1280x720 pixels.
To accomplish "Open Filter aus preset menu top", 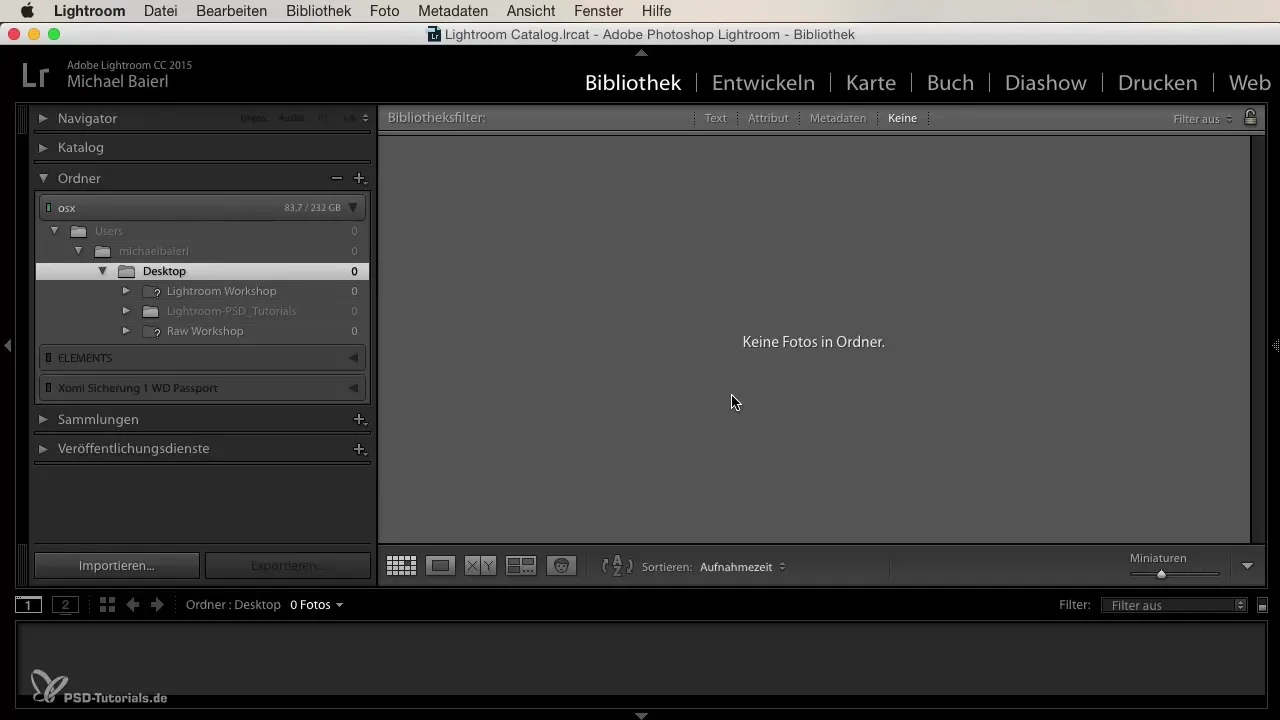I will pos(1203,119).
